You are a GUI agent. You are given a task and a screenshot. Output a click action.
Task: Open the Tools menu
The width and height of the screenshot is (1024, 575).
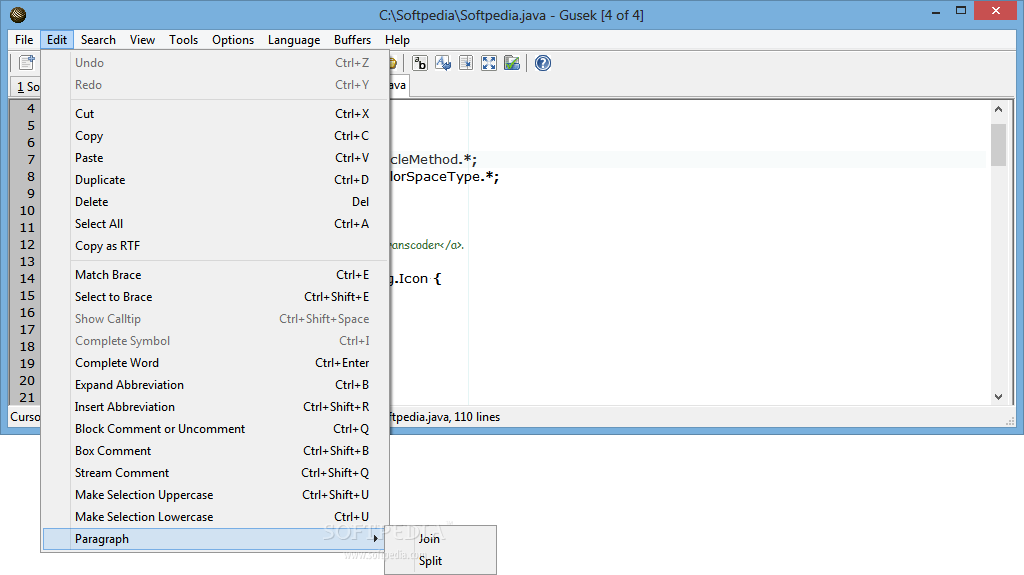coord(184,40)
